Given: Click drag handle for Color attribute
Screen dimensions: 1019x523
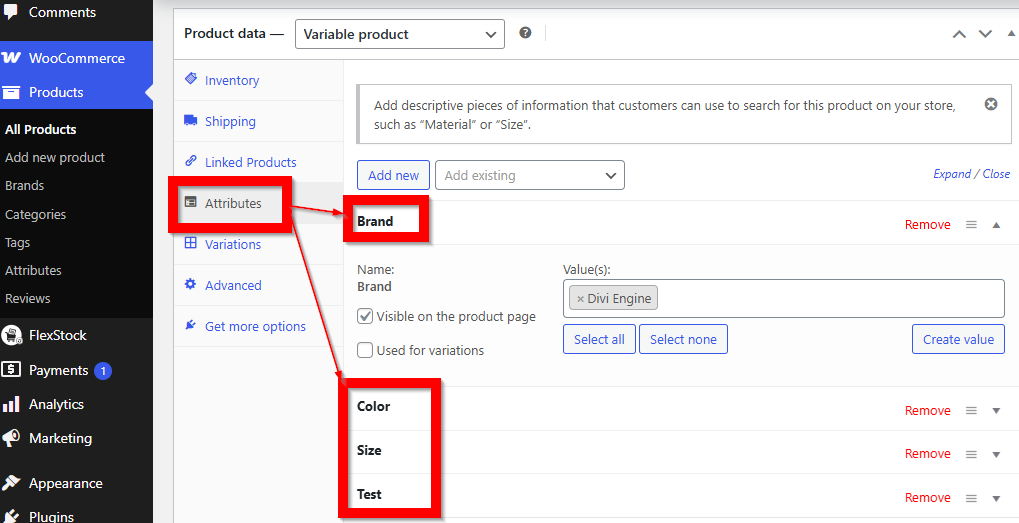Looking at the screenshot, I should point(972,411).
